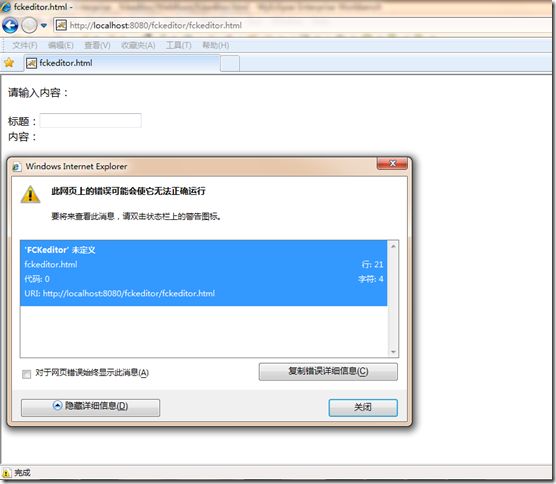
Task: Open the 编辑(E) menu
Action: [x=61, y=45]
